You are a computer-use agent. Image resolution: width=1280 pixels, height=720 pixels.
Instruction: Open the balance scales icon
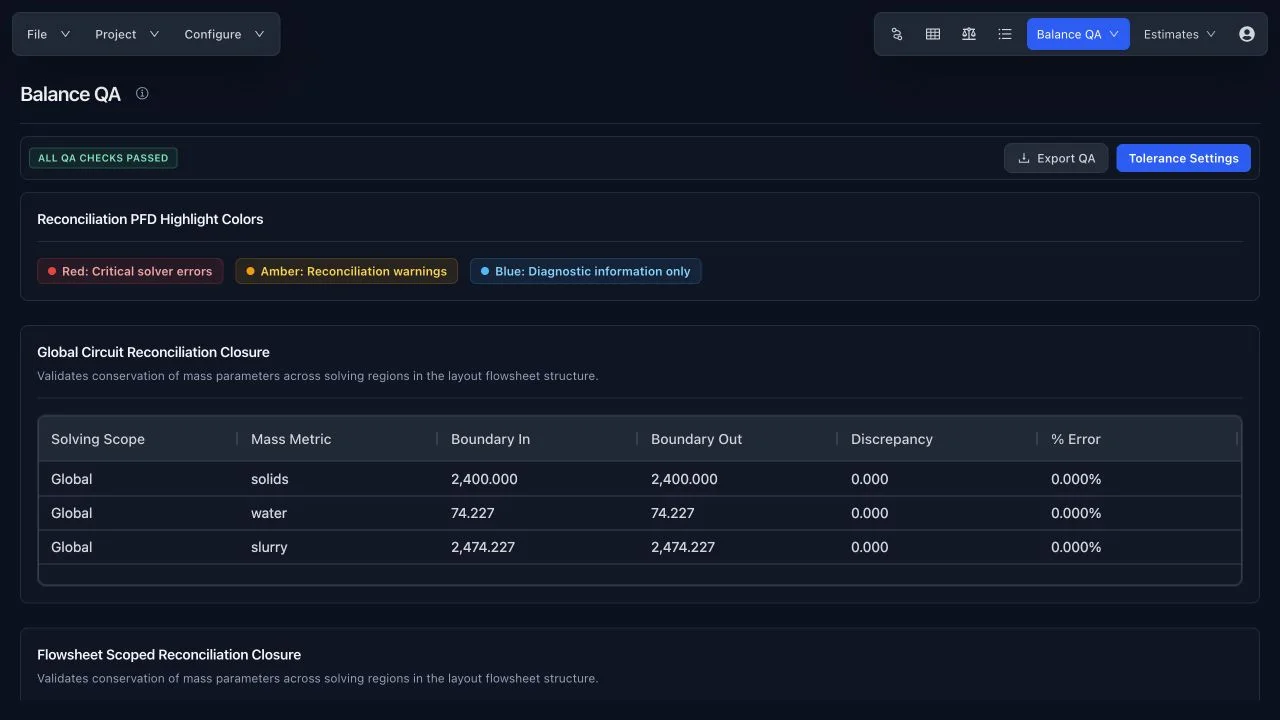click(x=969, y=34)
